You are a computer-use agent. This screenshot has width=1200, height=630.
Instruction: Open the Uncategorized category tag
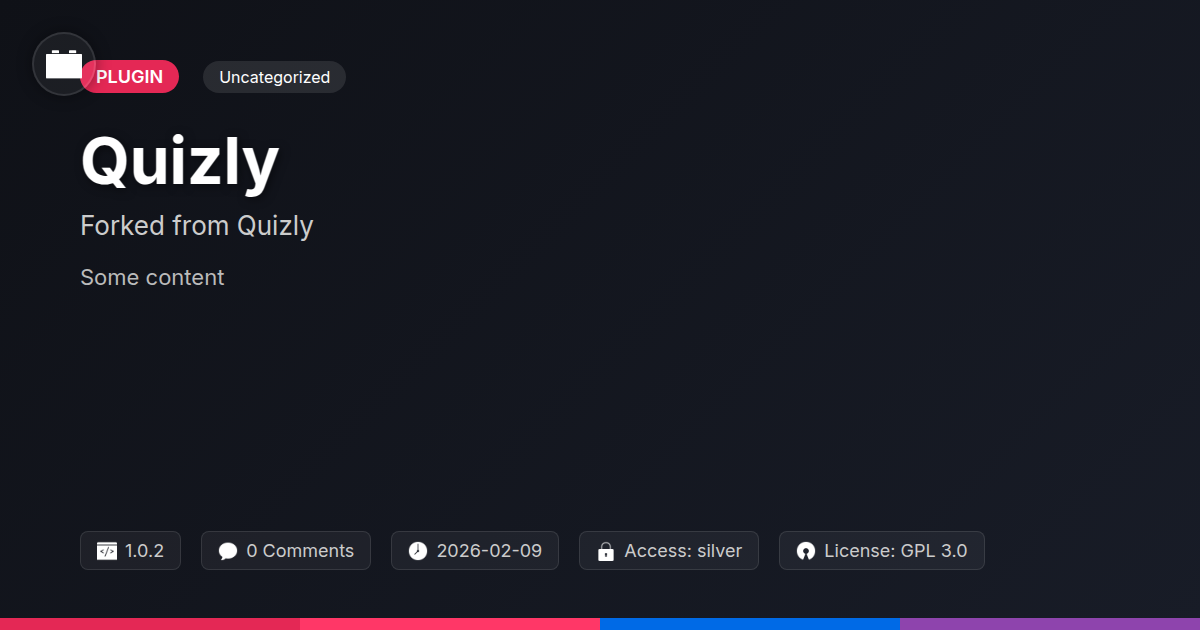click(274, 77)
